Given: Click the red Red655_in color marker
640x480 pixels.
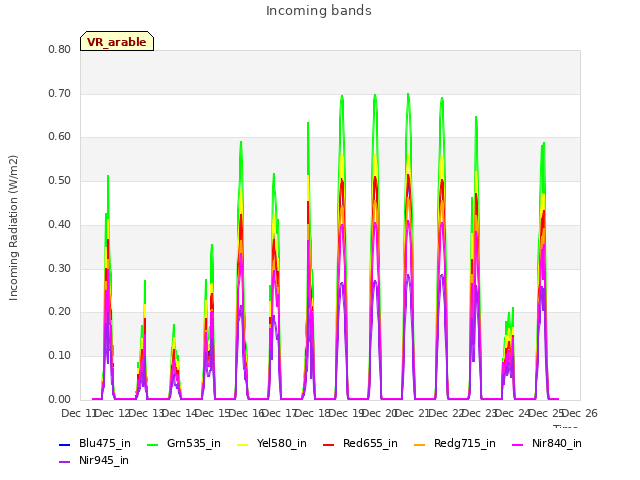Looking at the screenshot, I should pyautogui.click(x=328, y=444).
